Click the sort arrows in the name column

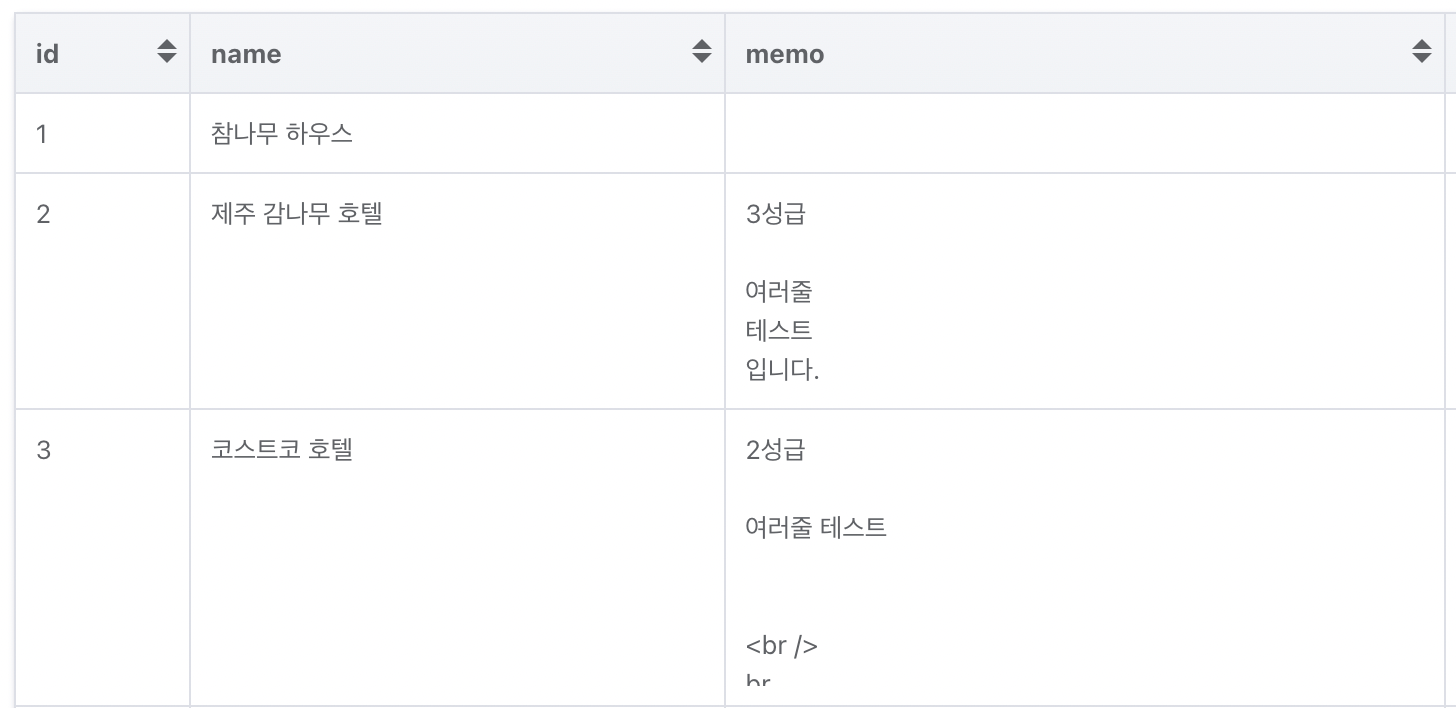702,52
